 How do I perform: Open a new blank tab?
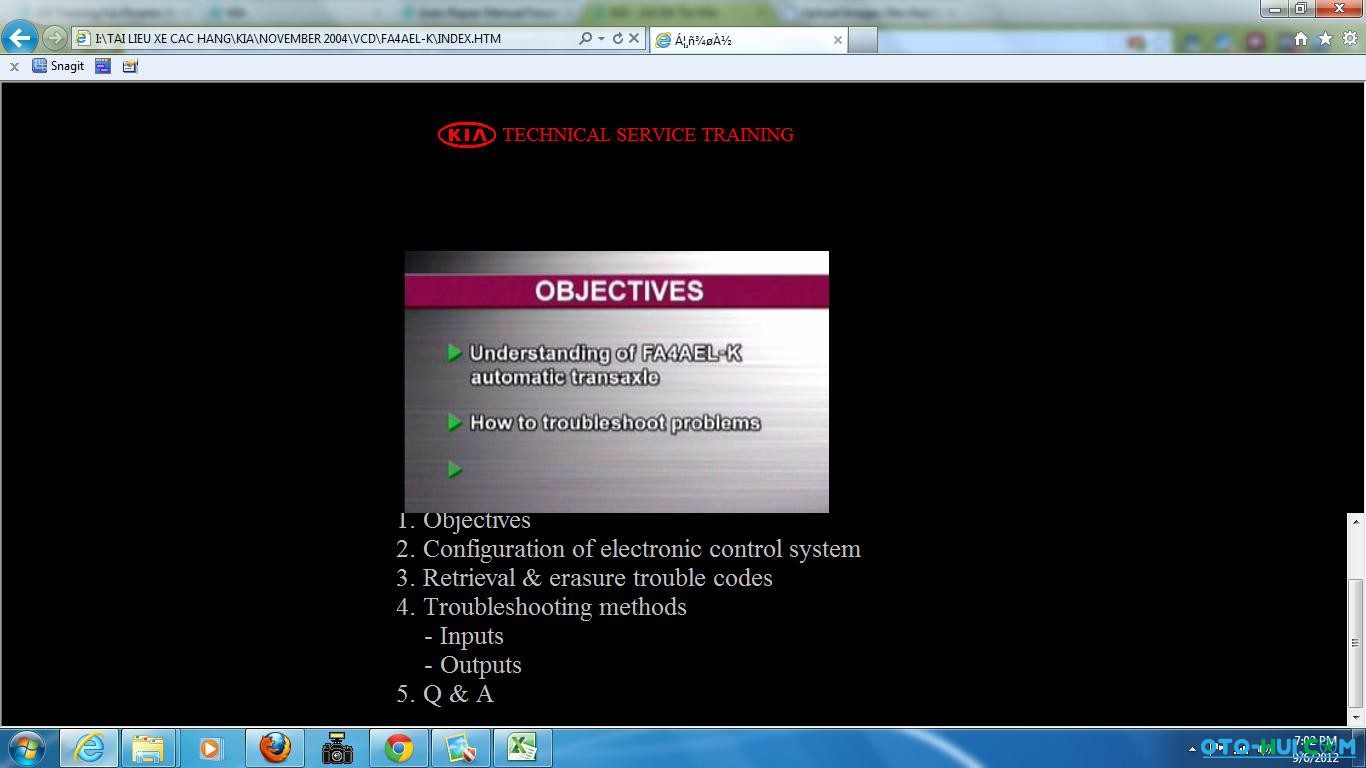(863, 40)
